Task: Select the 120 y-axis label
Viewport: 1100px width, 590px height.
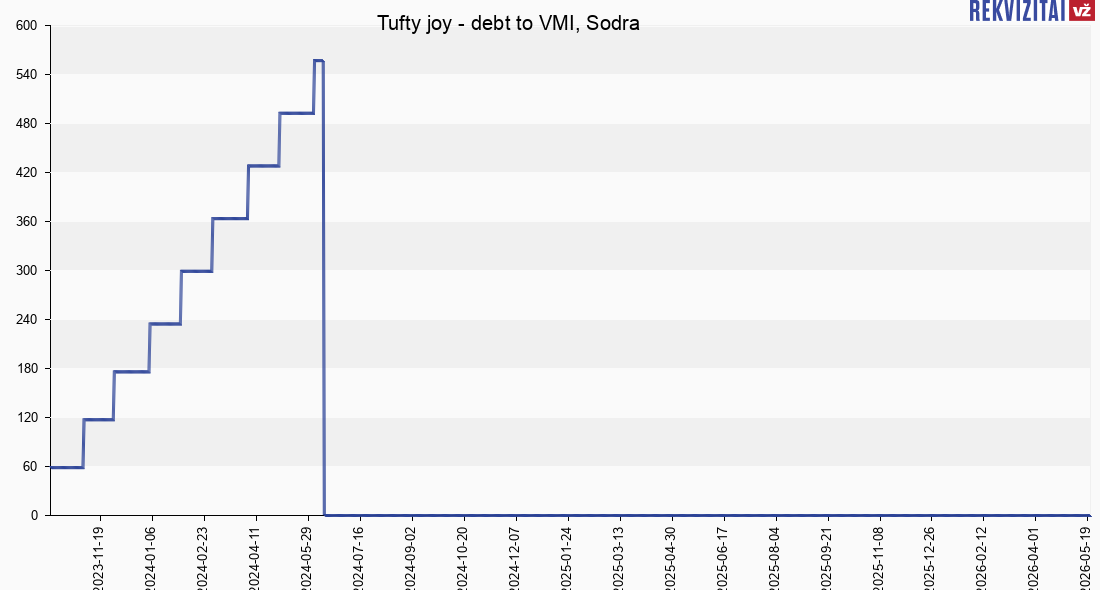Action: point(26,417)
